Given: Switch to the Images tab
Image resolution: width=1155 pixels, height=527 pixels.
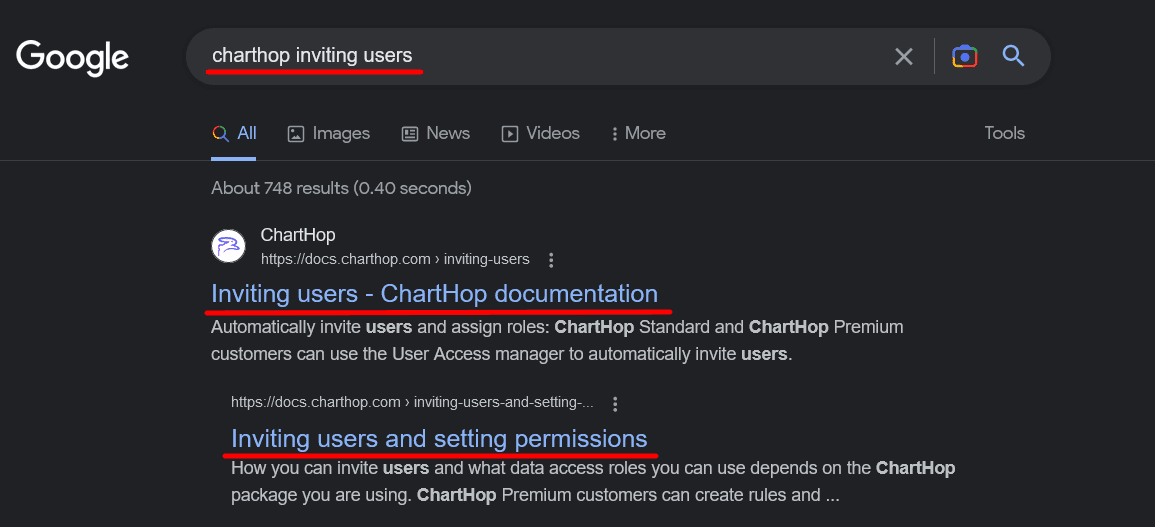Looking at the screenshot, I should click(328, 133).
